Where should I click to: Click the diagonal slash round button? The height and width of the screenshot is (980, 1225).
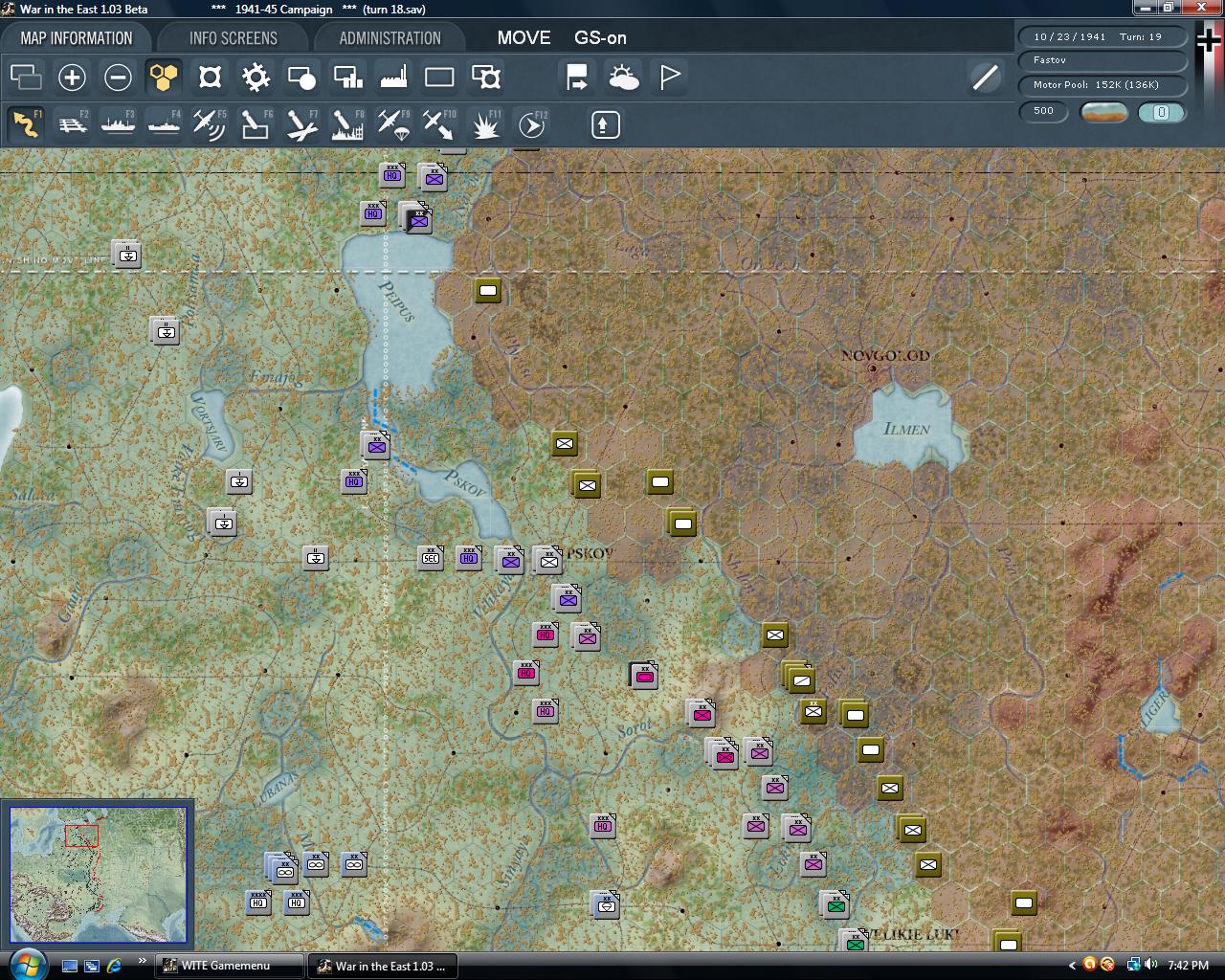click(x=985, y=78)
